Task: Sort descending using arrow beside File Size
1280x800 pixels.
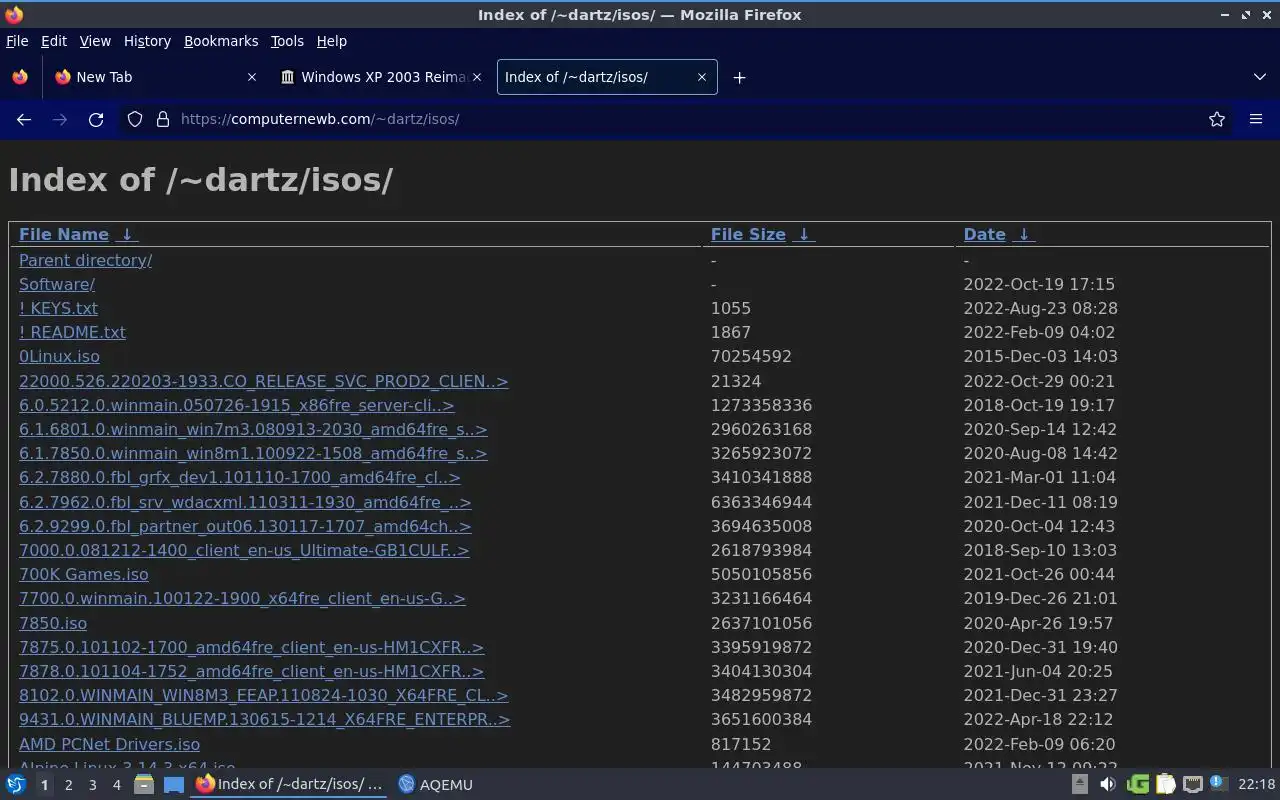Action: (804, 234)
